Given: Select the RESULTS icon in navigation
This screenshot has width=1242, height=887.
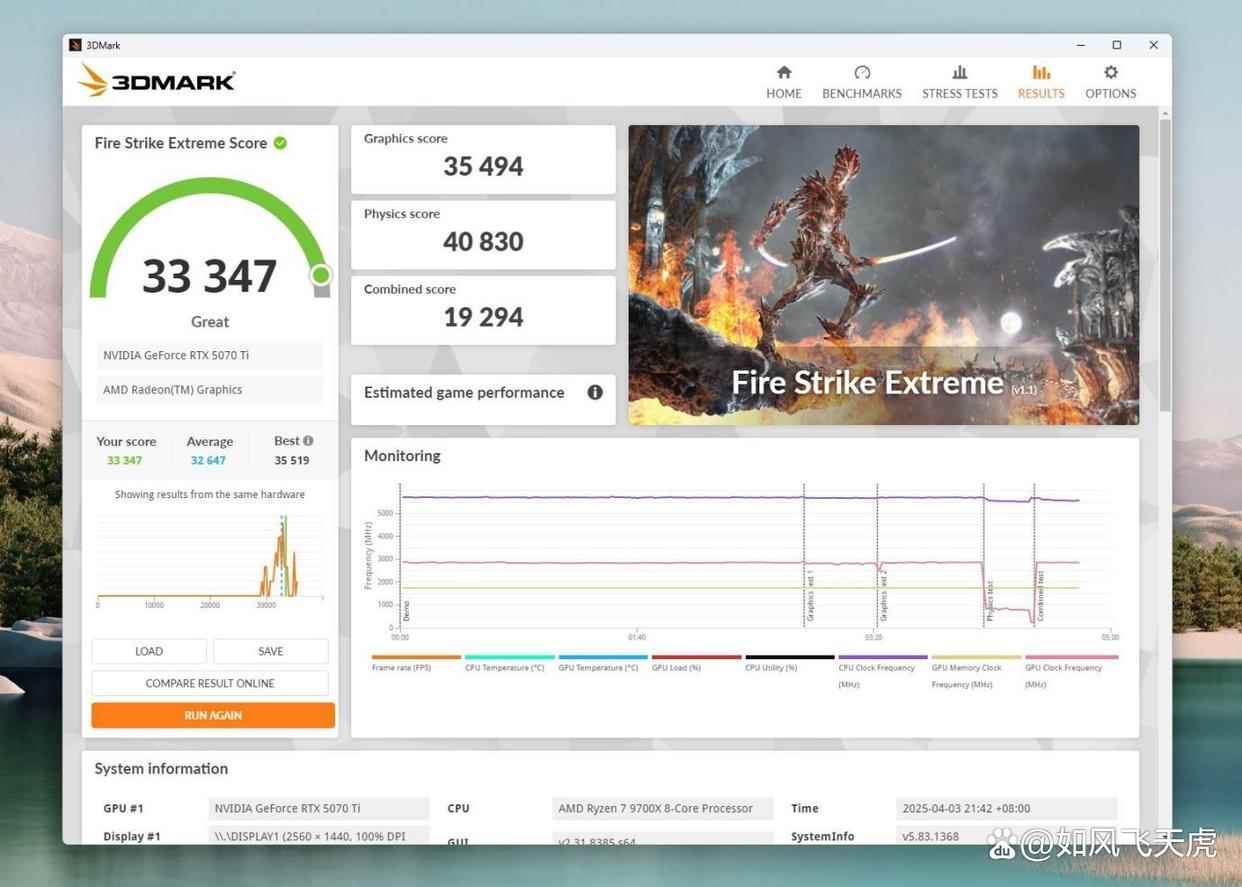Looking at the screenshot, I should tap(1041, 73).
